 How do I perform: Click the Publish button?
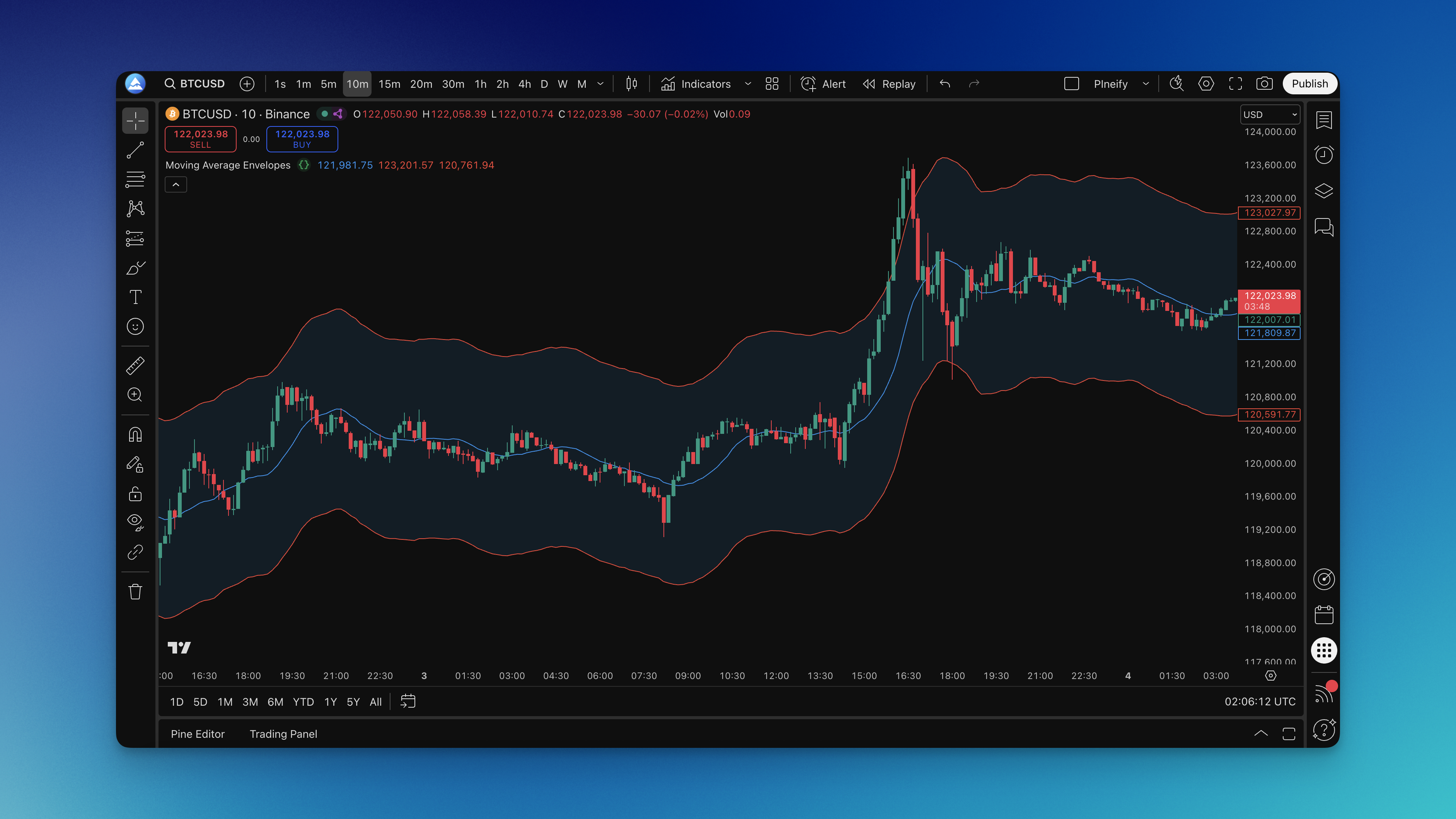tap(1309, 84)
